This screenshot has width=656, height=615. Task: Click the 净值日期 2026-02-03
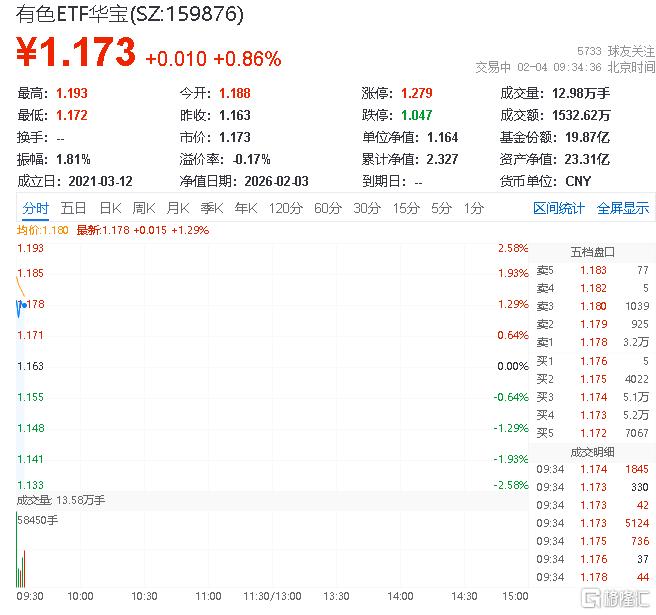pos(277,181)
